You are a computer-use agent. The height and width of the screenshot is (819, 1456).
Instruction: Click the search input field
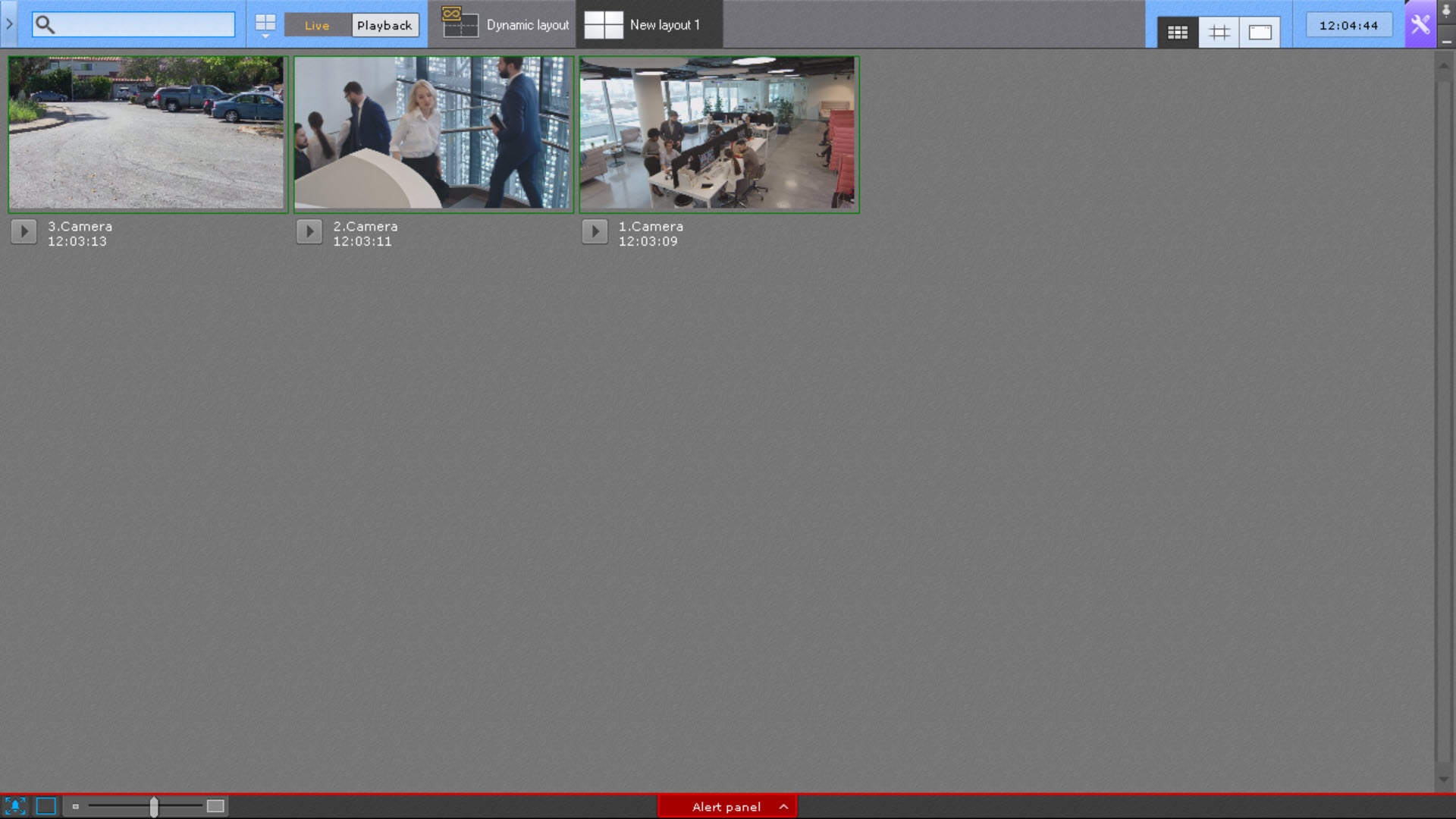[144, 25]
